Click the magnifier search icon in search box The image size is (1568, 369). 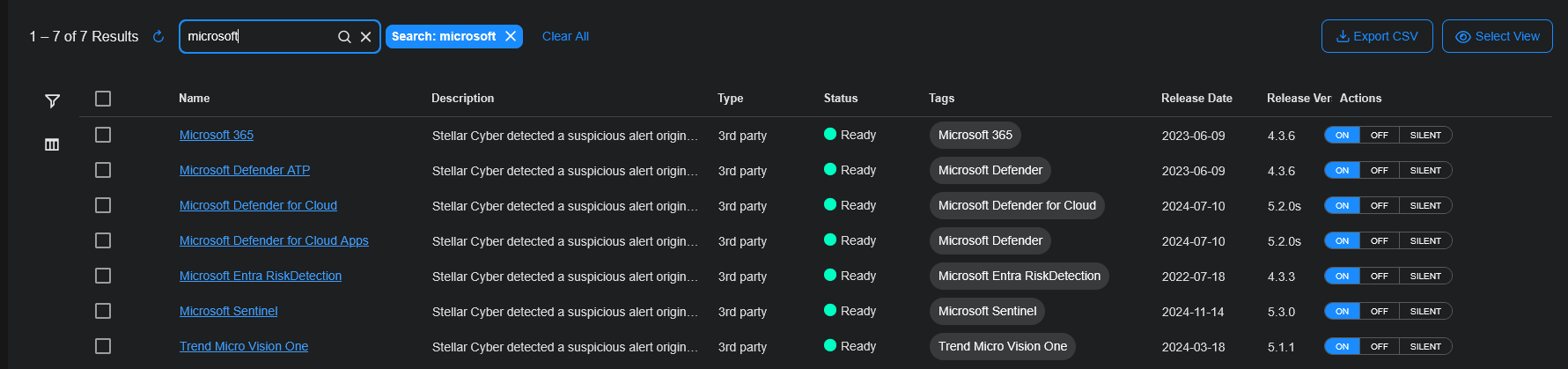(344, 36)
